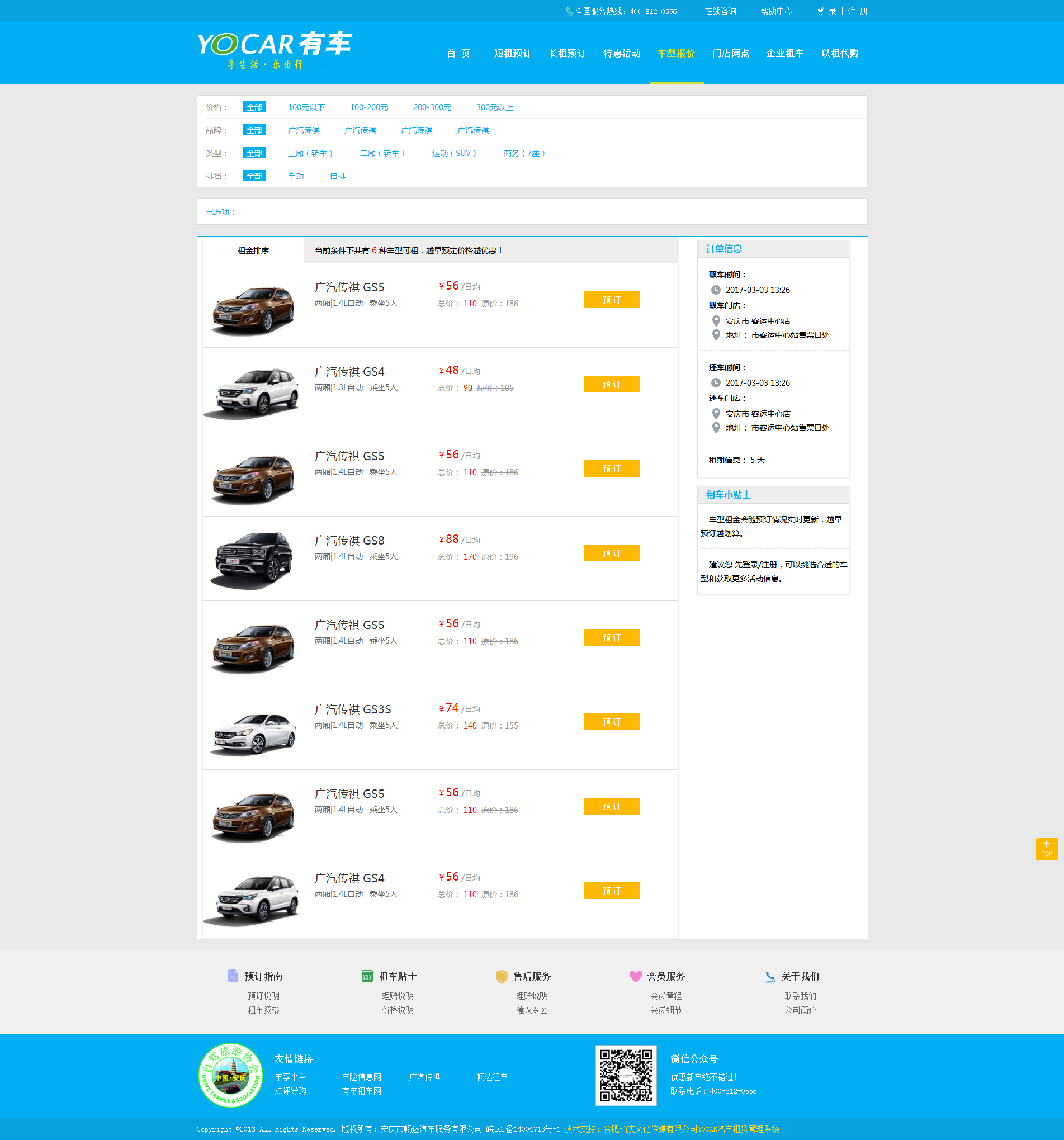
Task: Open the 特惠活动 navigation item
Action: point(622,53)
